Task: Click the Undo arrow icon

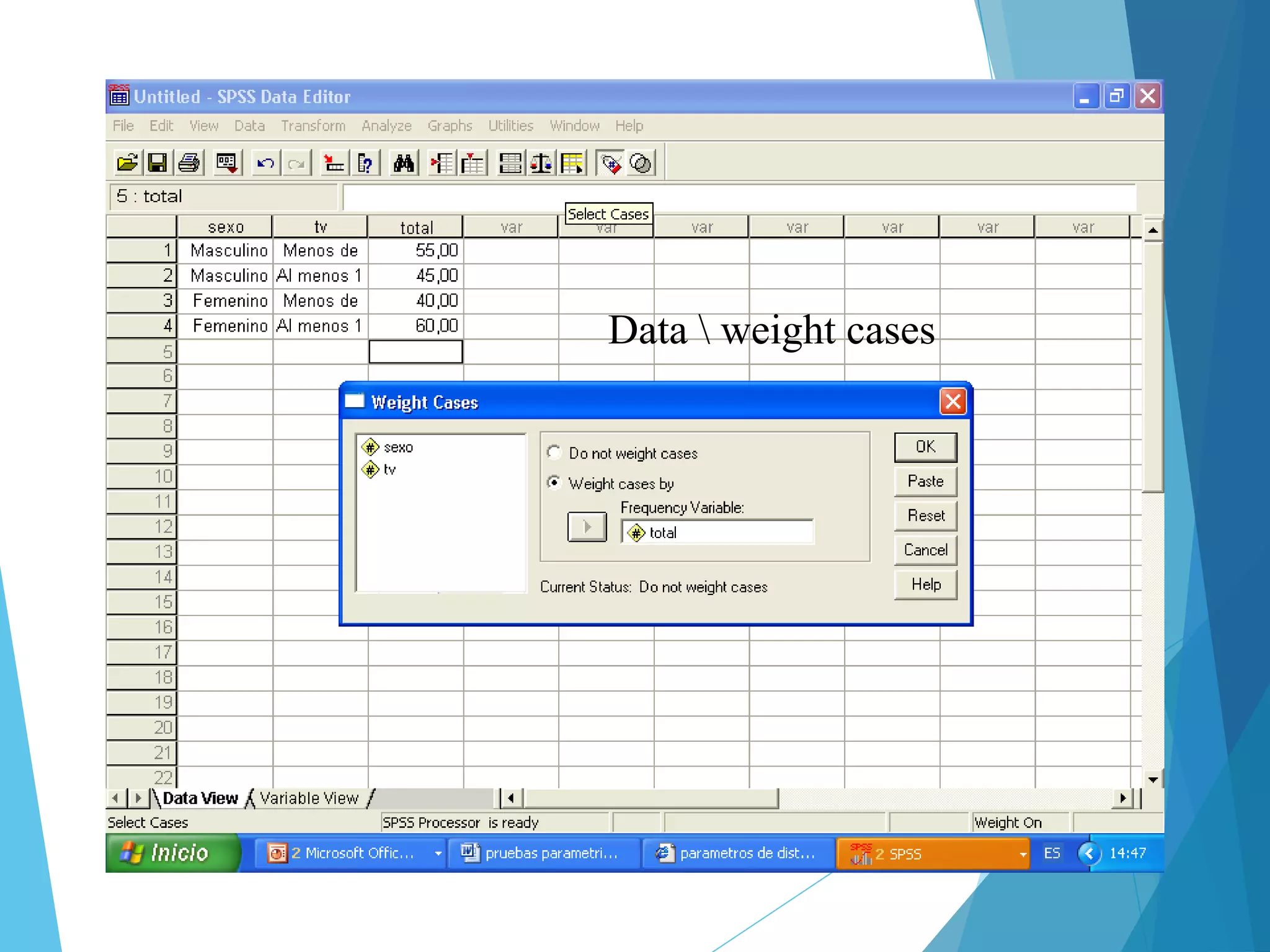Action: click(x=265, y=164)
